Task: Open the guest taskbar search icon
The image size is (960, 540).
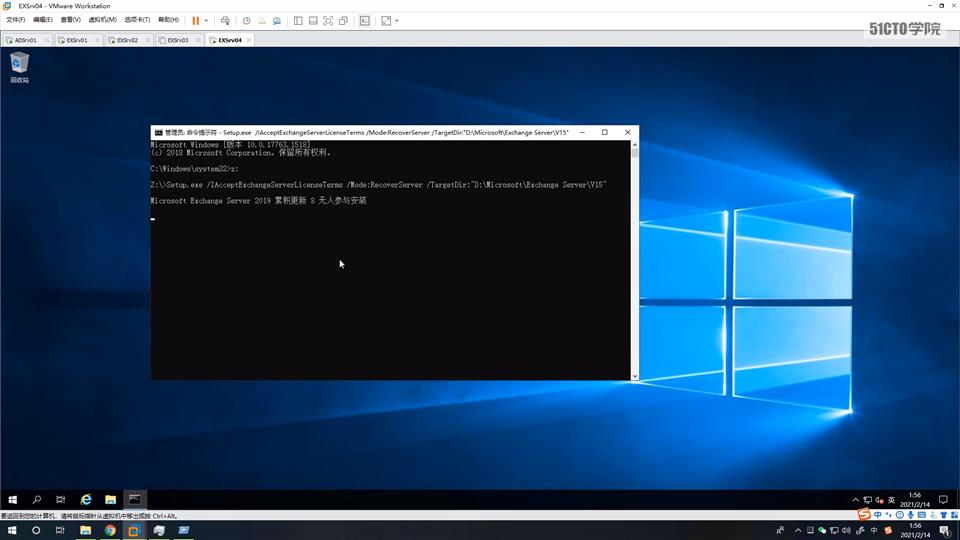Action: [x=37, y=500]
